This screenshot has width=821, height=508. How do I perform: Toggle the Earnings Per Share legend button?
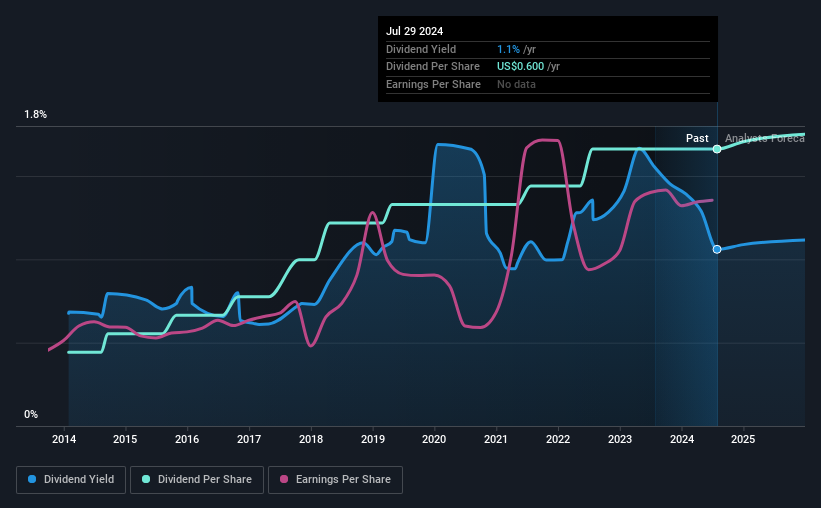335,480
